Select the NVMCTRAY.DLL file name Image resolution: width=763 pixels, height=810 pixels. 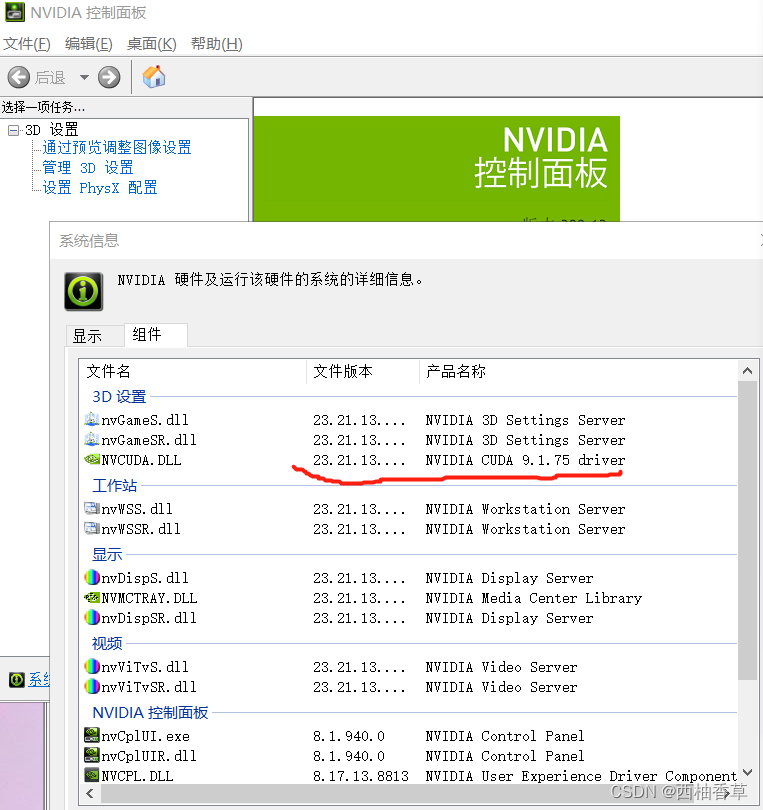click(149, 598)
